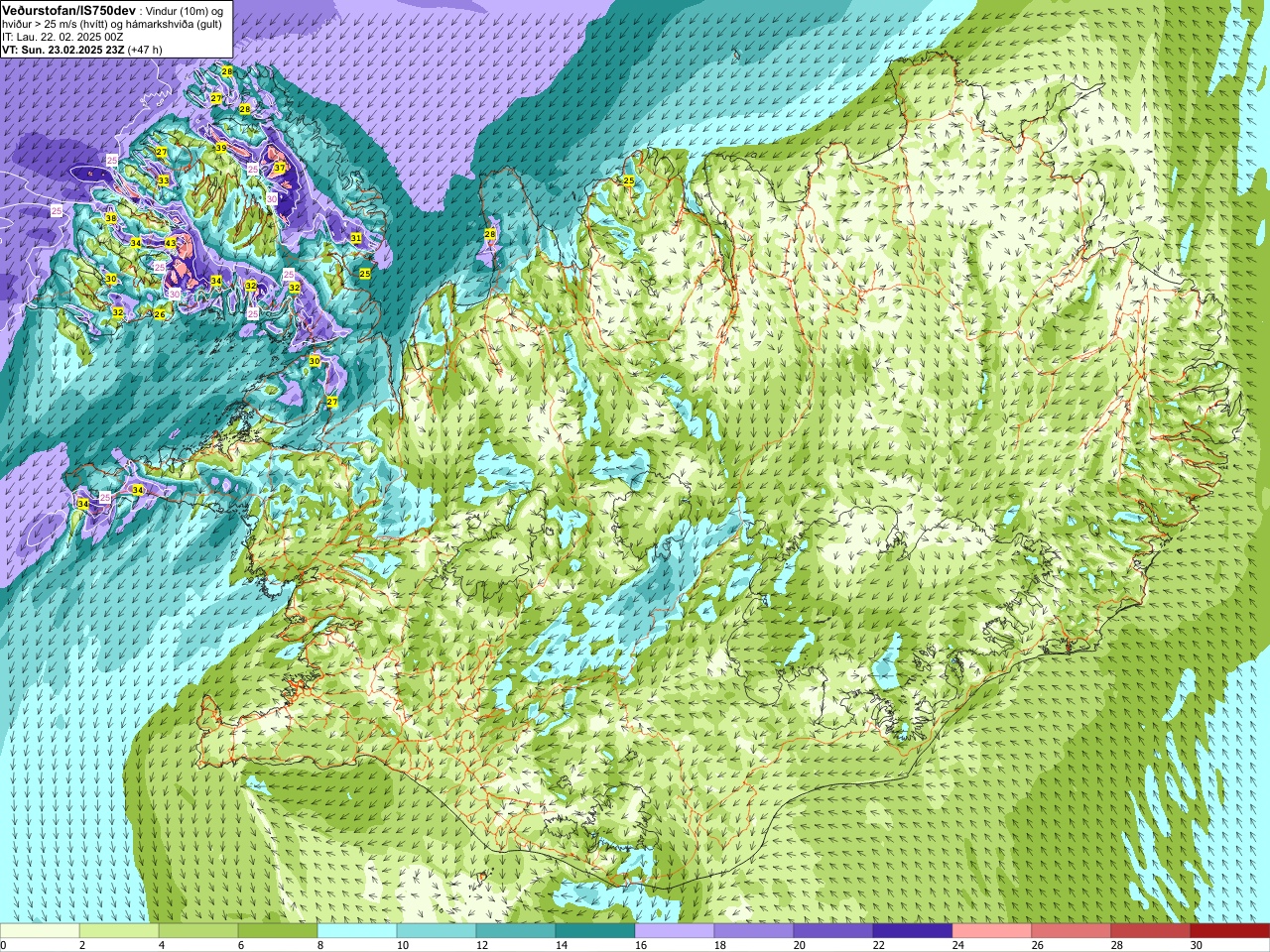Click the 16–18 m/s lavender legend swatch
1270x952 pixels.
click(675, 931)
